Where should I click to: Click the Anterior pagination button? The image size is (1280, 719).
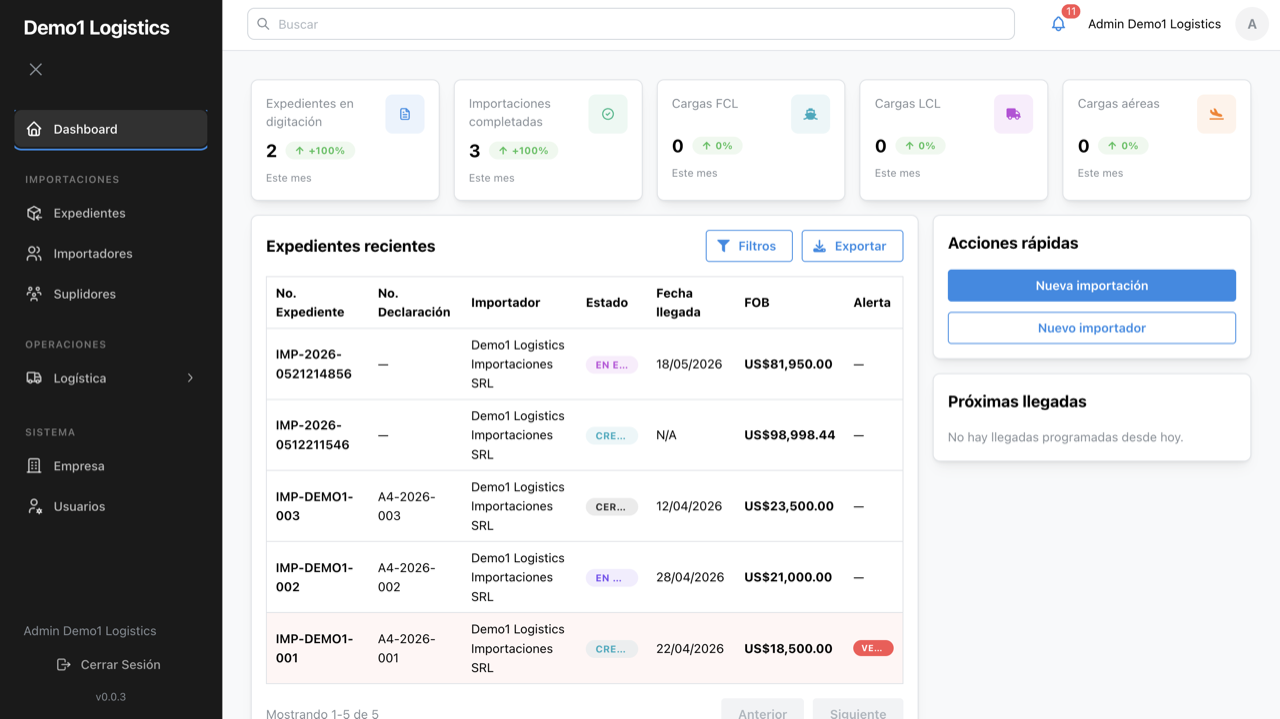click(x=762, y=709)
